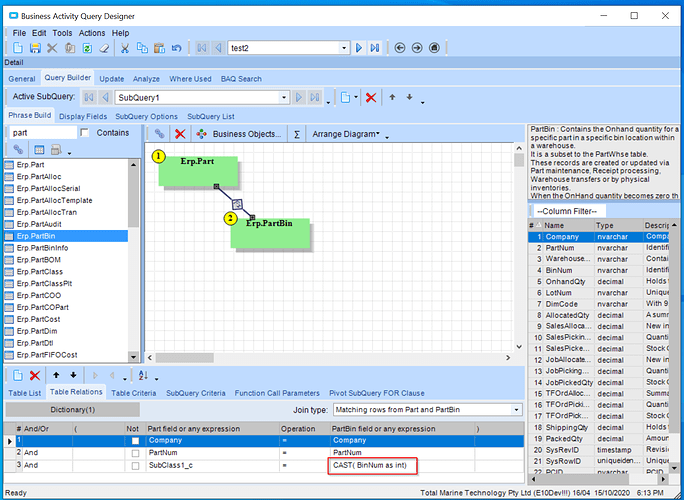Toggle Not checkbox for PartNum row

[x=135, y=453]
